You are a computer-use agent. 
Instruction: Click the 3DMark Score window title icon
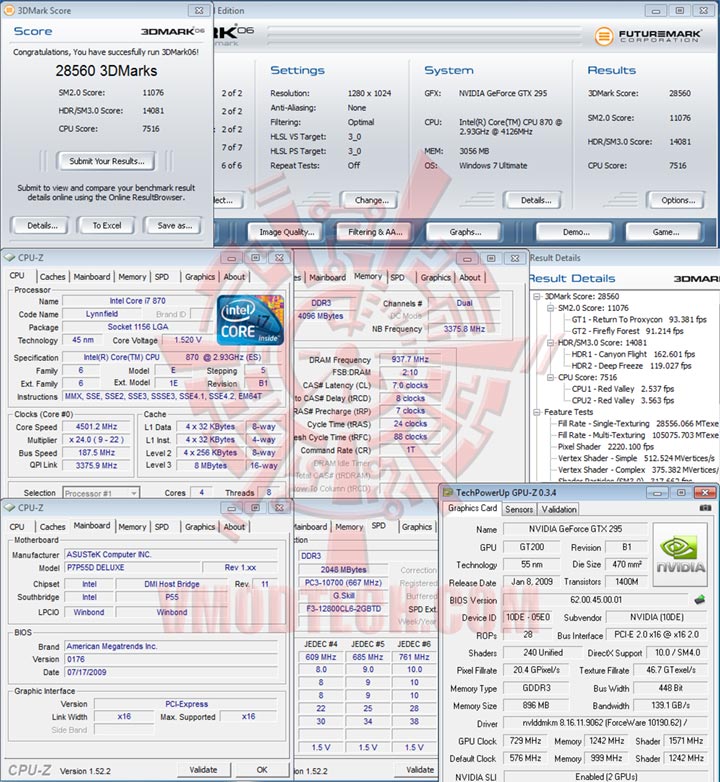(9, 10)
